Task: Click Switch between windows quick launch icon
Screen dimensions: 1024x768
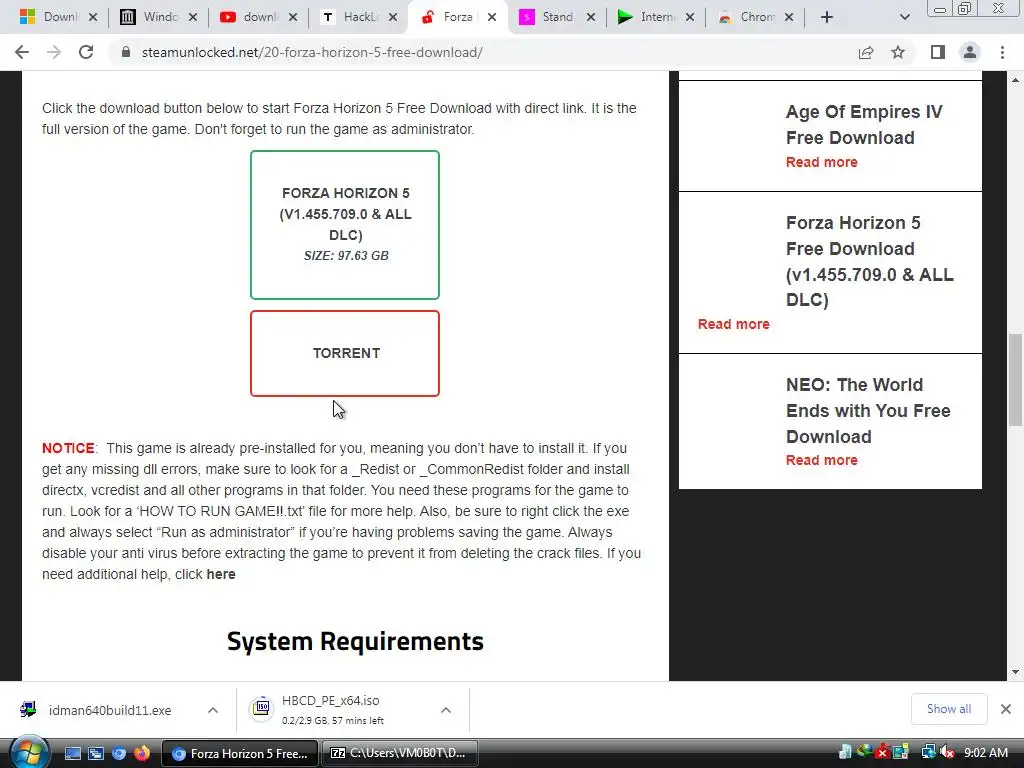Action: pos(95,753)
